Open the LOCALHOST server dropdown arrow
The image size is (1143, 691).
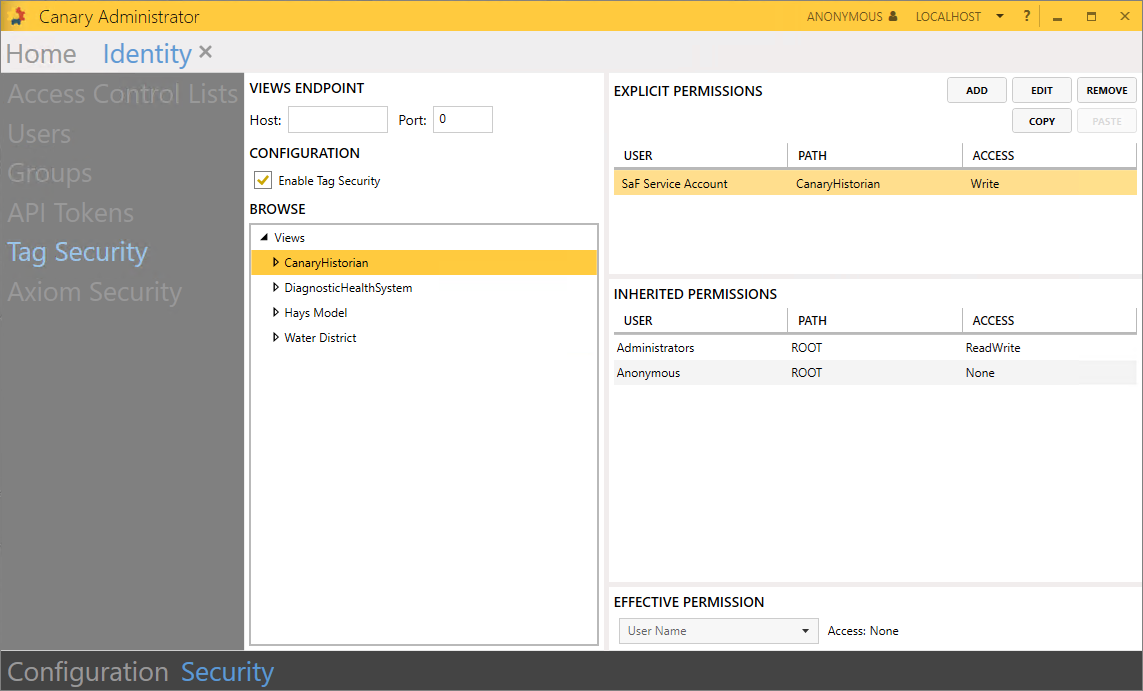click(1000, 16)
